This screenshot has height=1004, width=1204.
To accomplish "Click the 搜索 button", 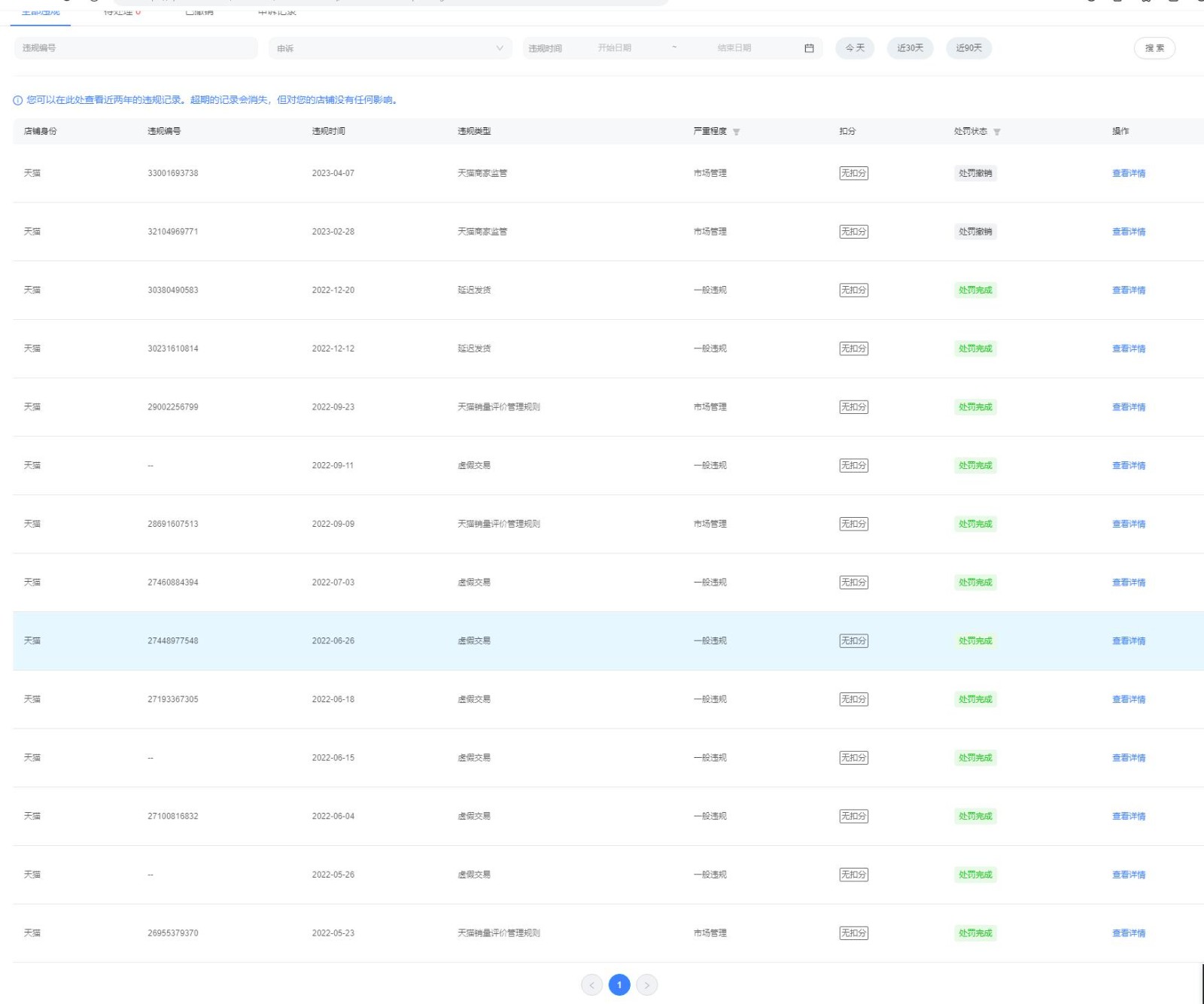I will click(x=1154, y=48).
